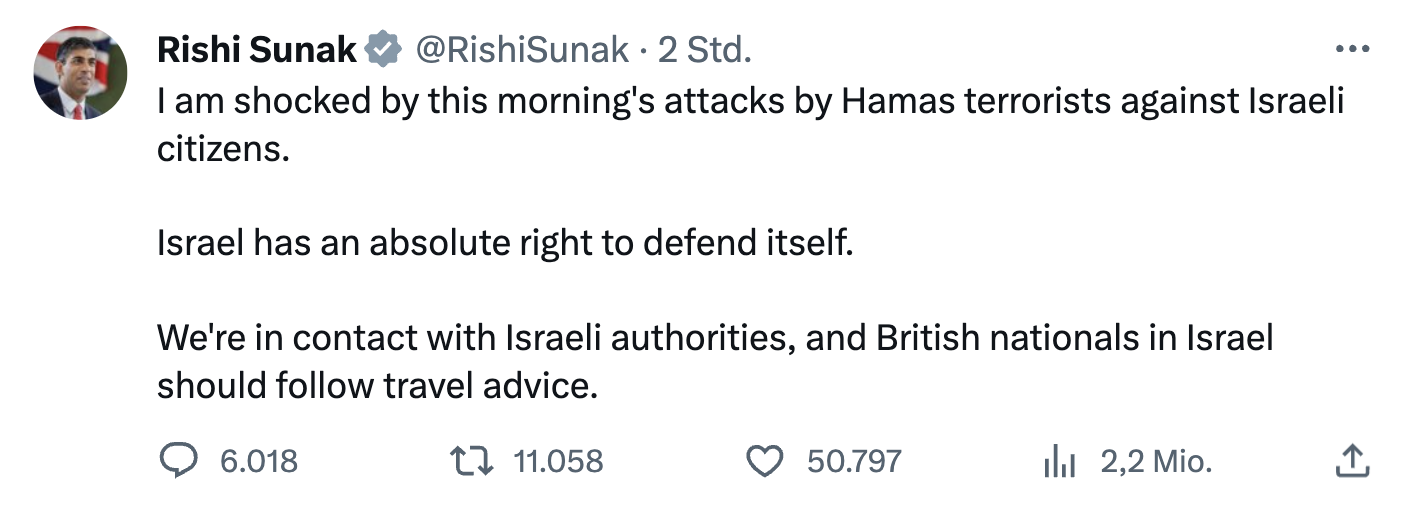
Task: Click the 6.018 reply count
Action: 259,461
